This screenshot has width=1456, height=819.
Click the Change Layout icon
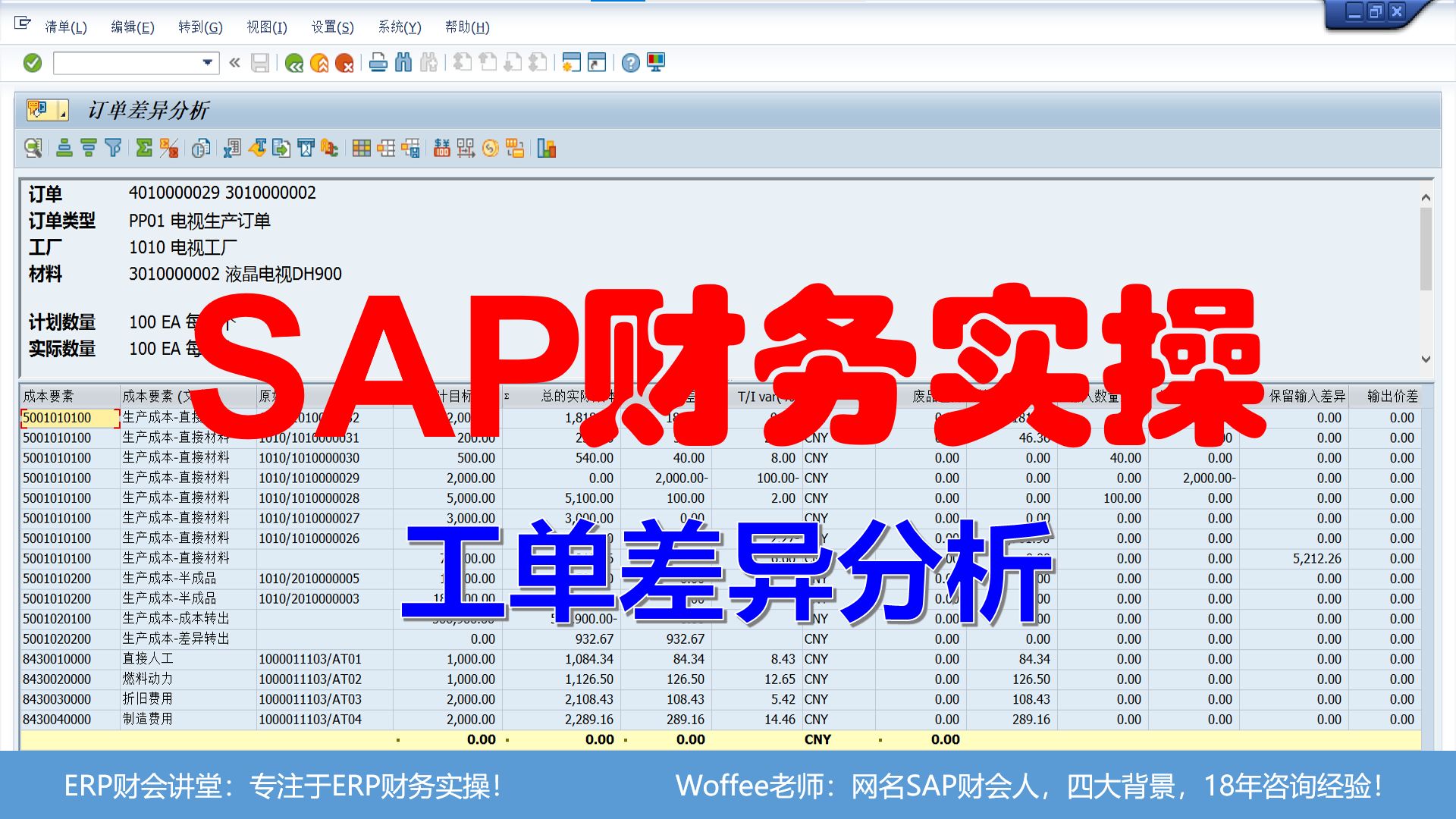[386, 148]
